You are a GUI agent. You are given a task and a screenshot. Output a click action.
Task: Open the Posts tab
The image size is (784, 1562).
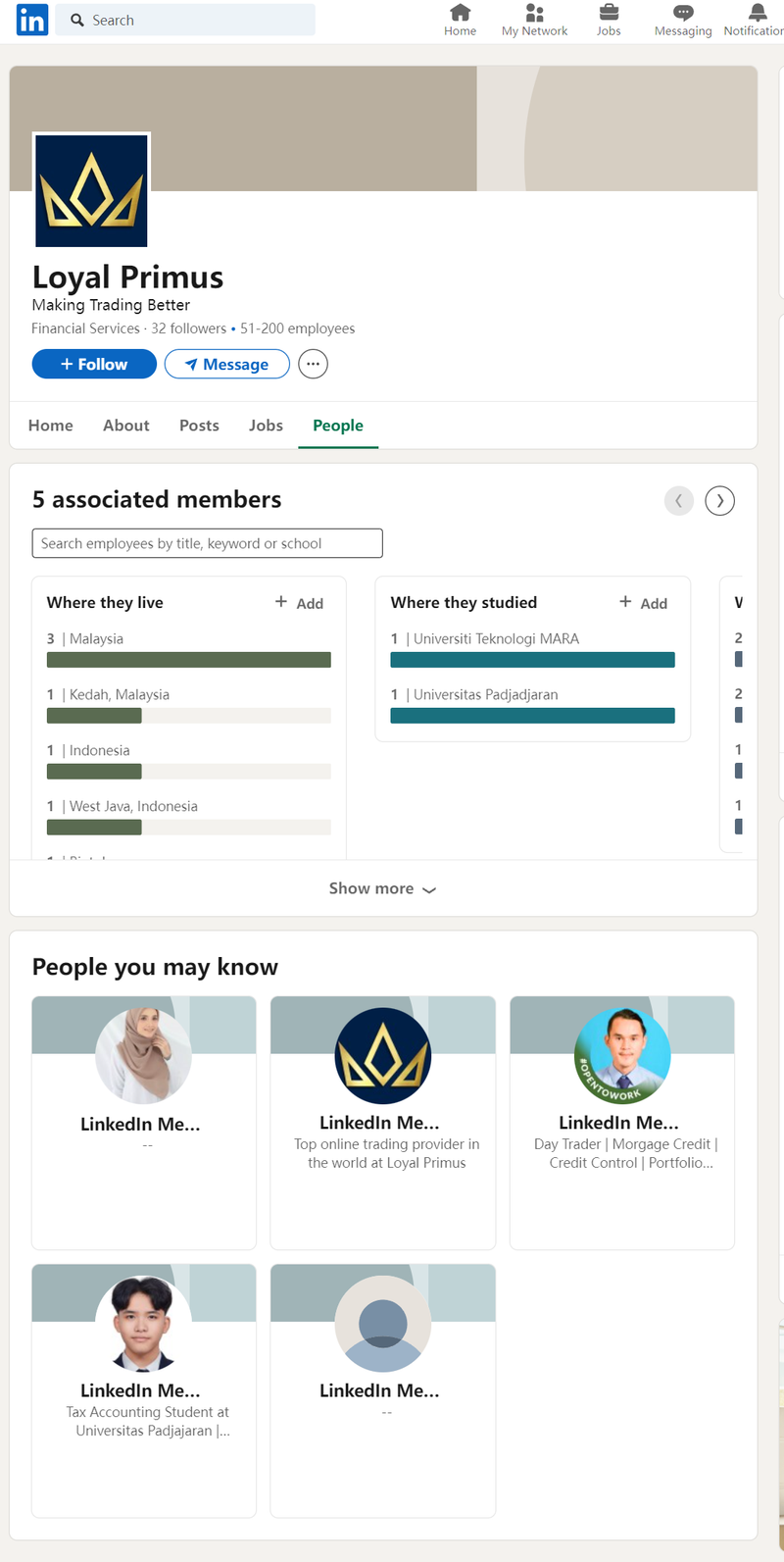(x=199, y=426)
